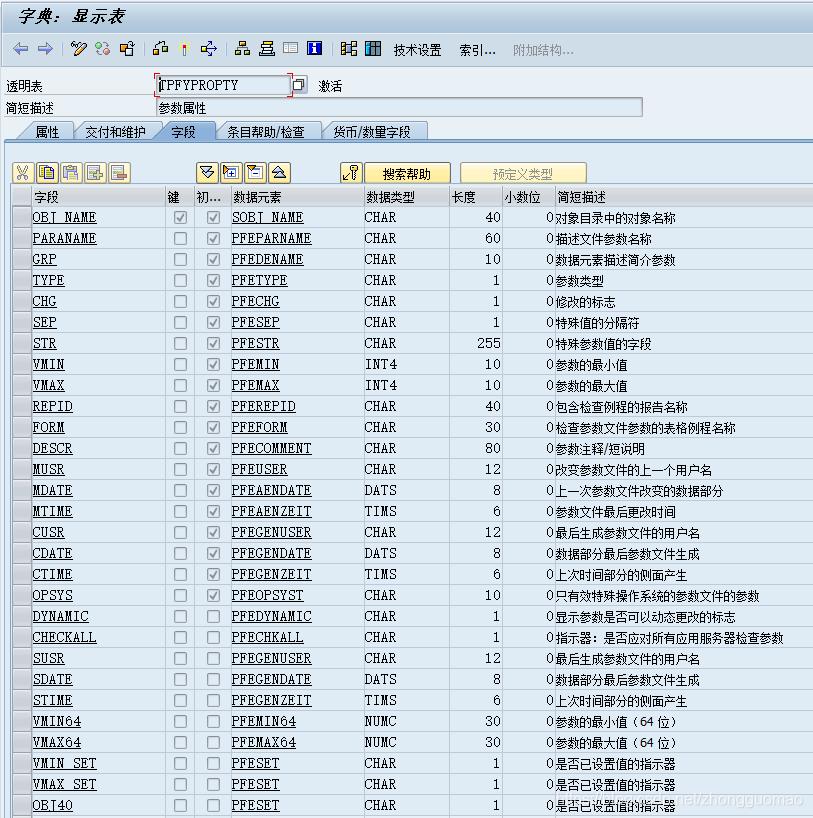Click description 参数类型 in TYPE row
813x818 pixels.
(579, 281)
